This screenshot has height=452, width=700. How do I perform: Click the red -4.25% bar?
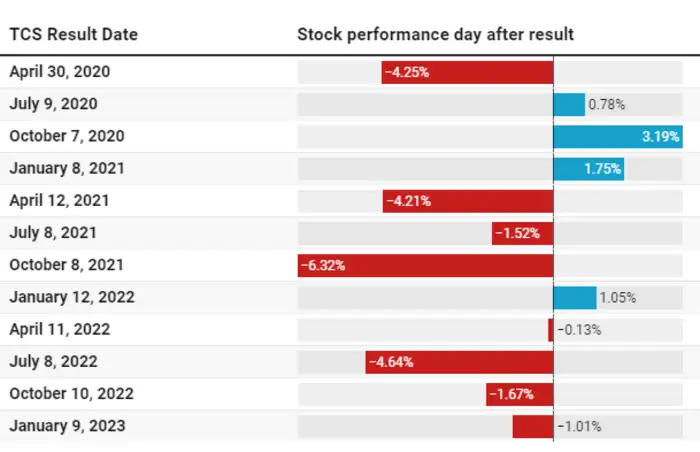coord(467,72)
